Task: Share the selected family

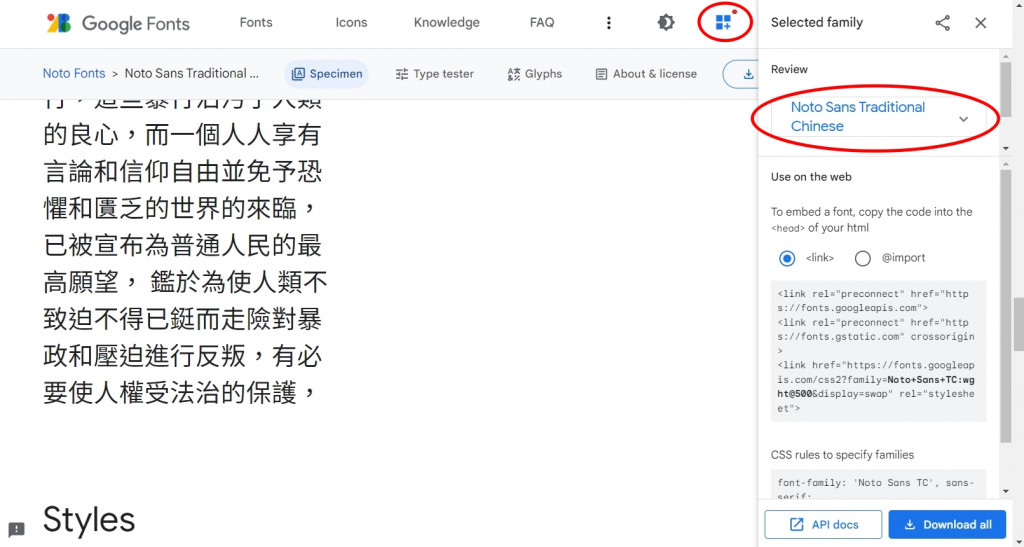Action: tap(942, 23)
